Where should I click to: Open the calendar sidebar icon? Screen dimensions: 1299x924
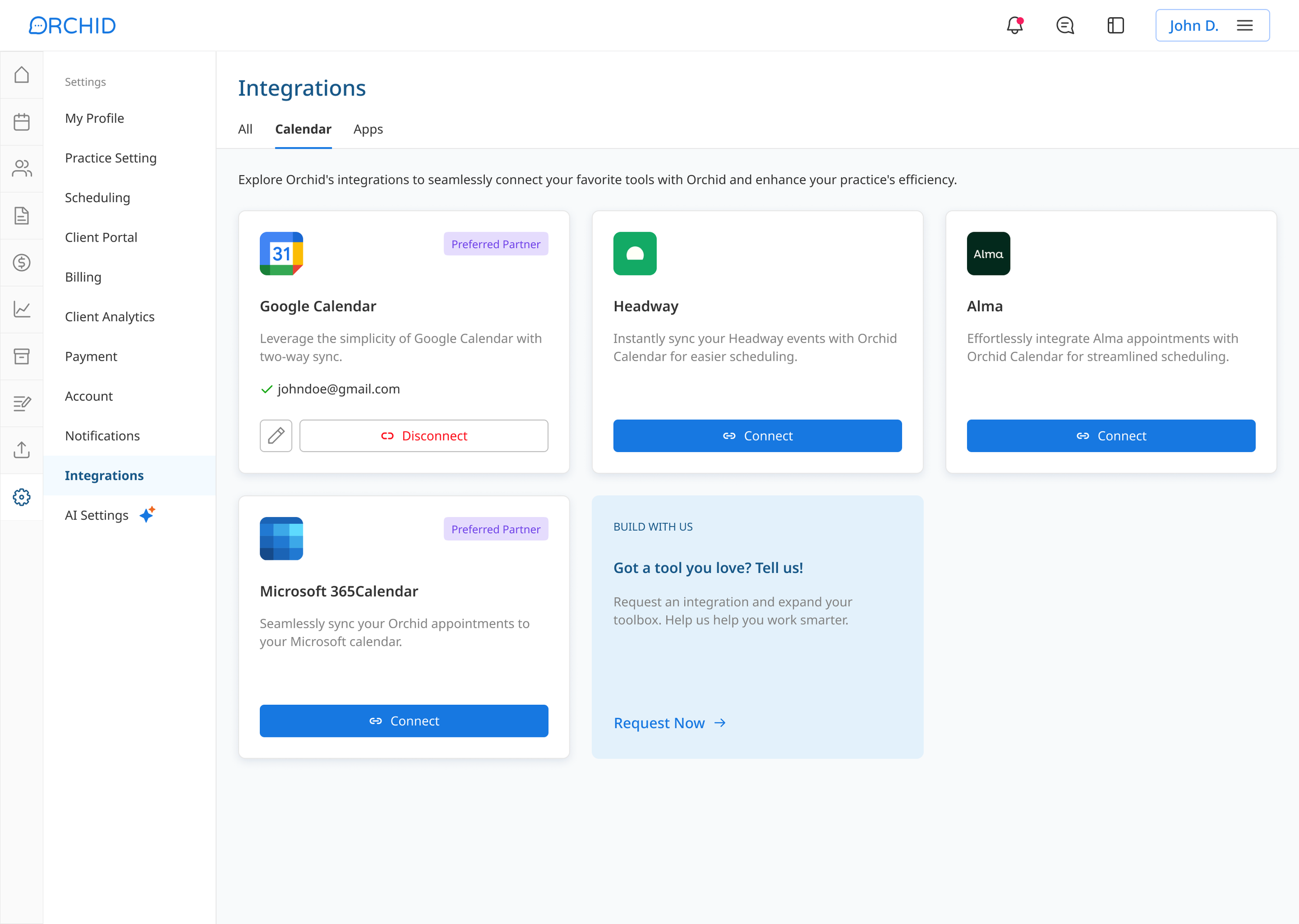point(22,122)
